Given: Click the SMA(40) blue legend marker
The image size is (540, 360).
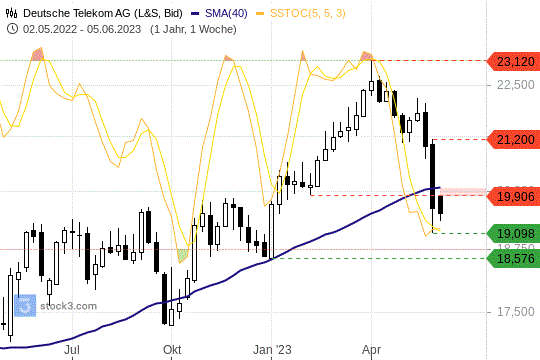Looking at the screenshot, I should (x=195, y=14).
